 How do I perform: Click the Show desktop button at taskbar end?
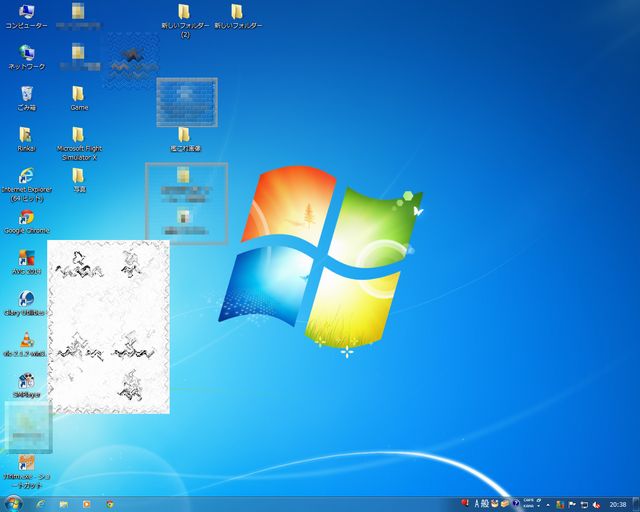(636, 504)
